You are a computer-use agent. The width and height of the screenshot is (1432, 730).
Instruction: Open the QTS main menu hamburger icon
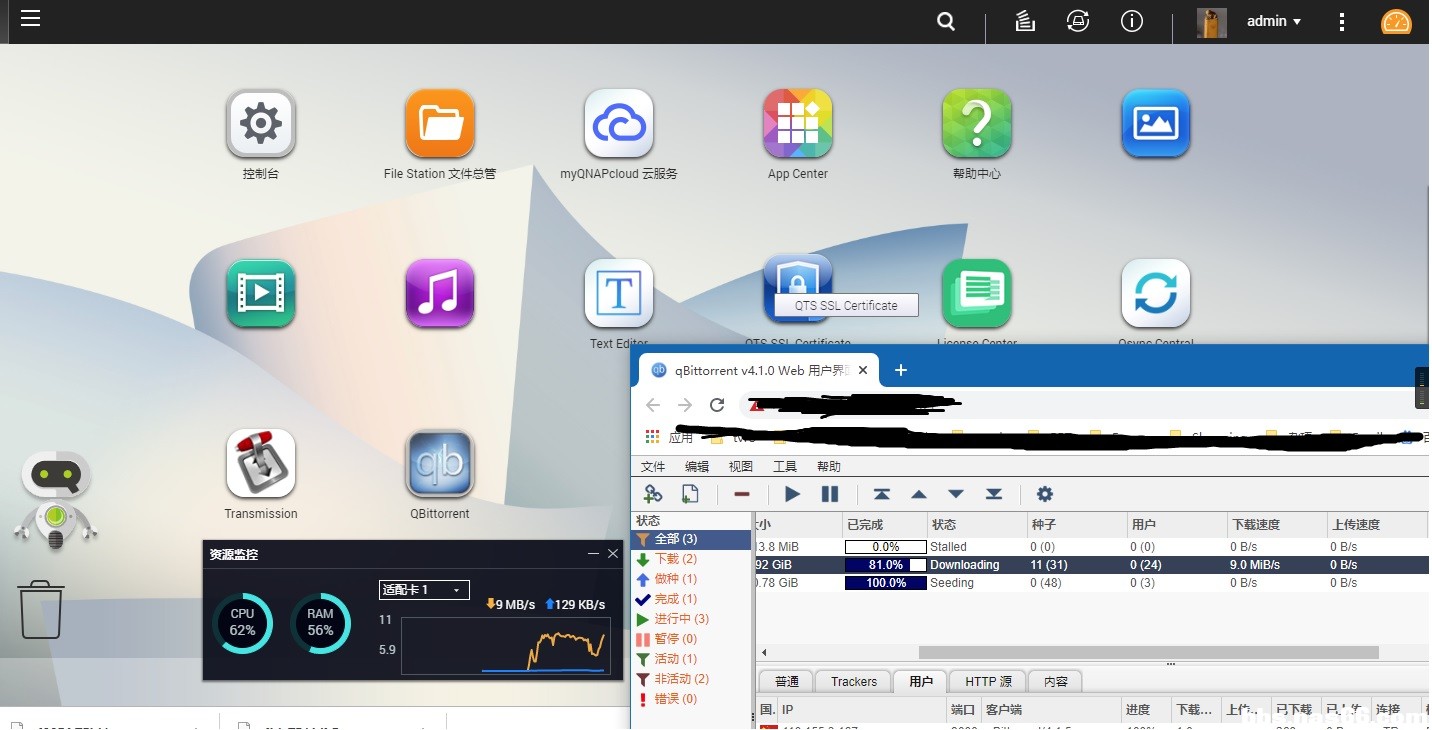(30, 18)
